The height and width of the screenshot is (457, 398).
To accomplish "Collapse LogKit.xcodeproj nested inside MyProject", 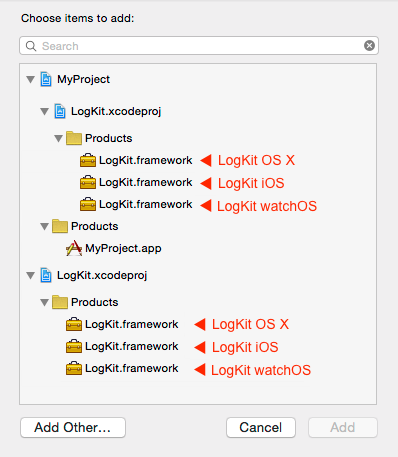I will [45, 111].
